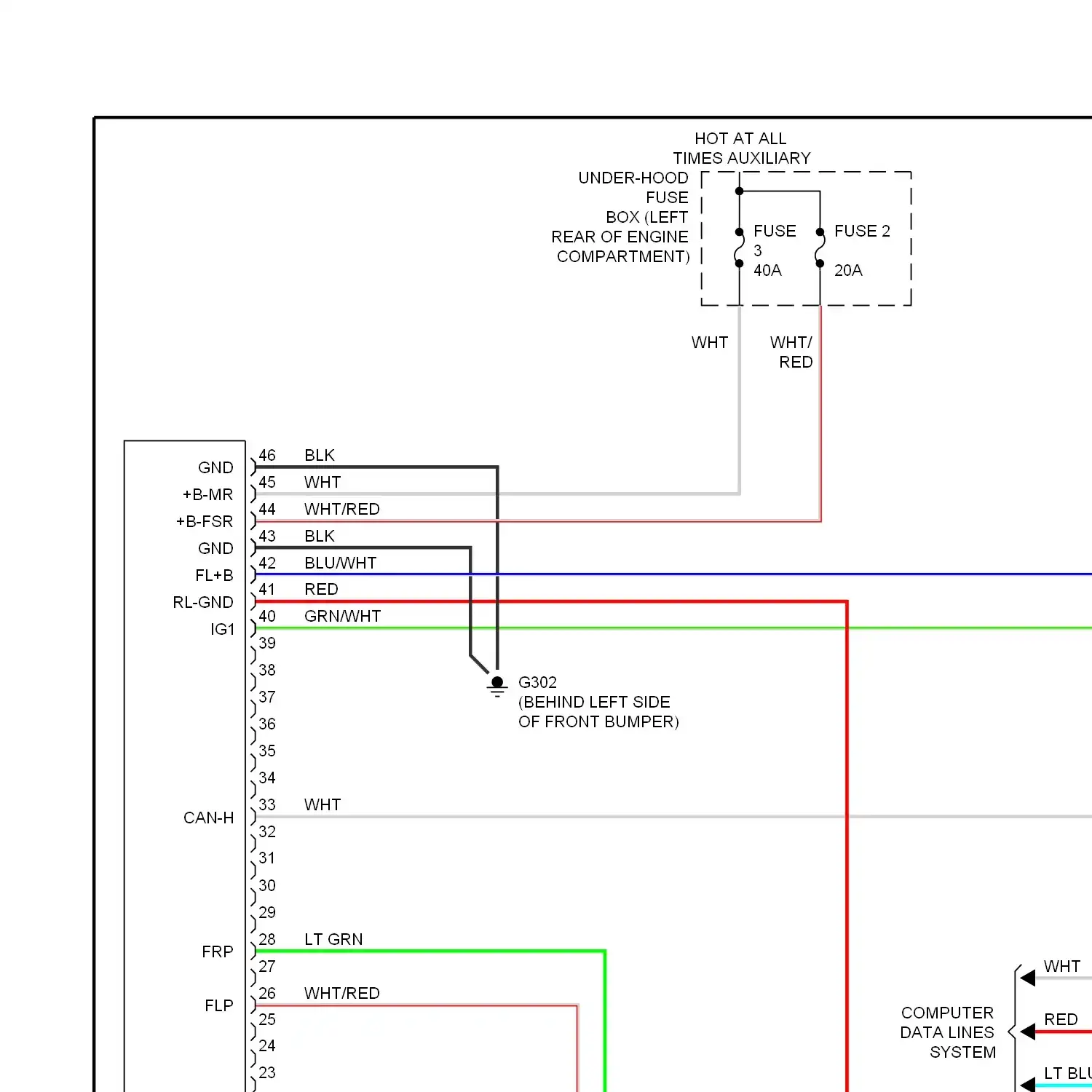Click the 'FRP' terminal name

[218, 951]
